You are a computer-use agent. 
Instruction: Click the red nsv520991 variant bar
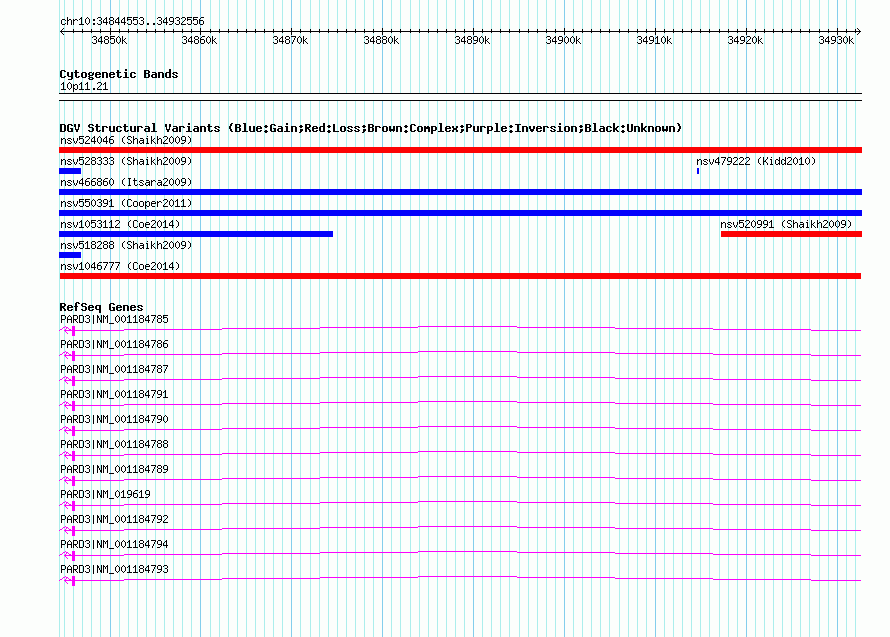coord(791,234)
